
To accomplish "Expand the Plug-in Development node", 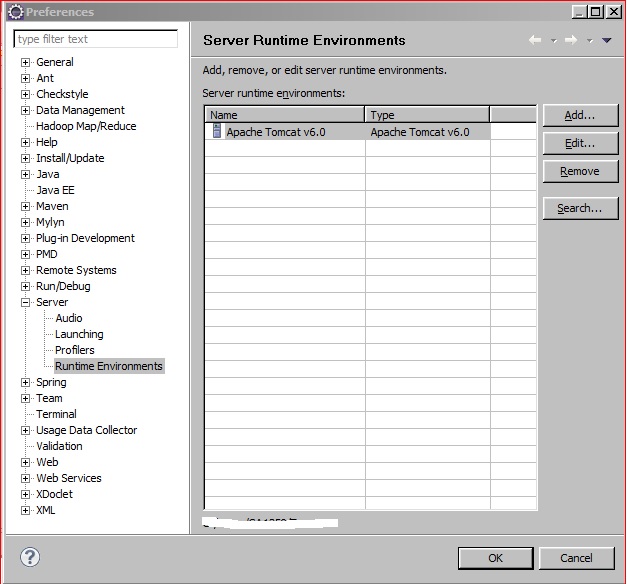I will pos(26,238).
